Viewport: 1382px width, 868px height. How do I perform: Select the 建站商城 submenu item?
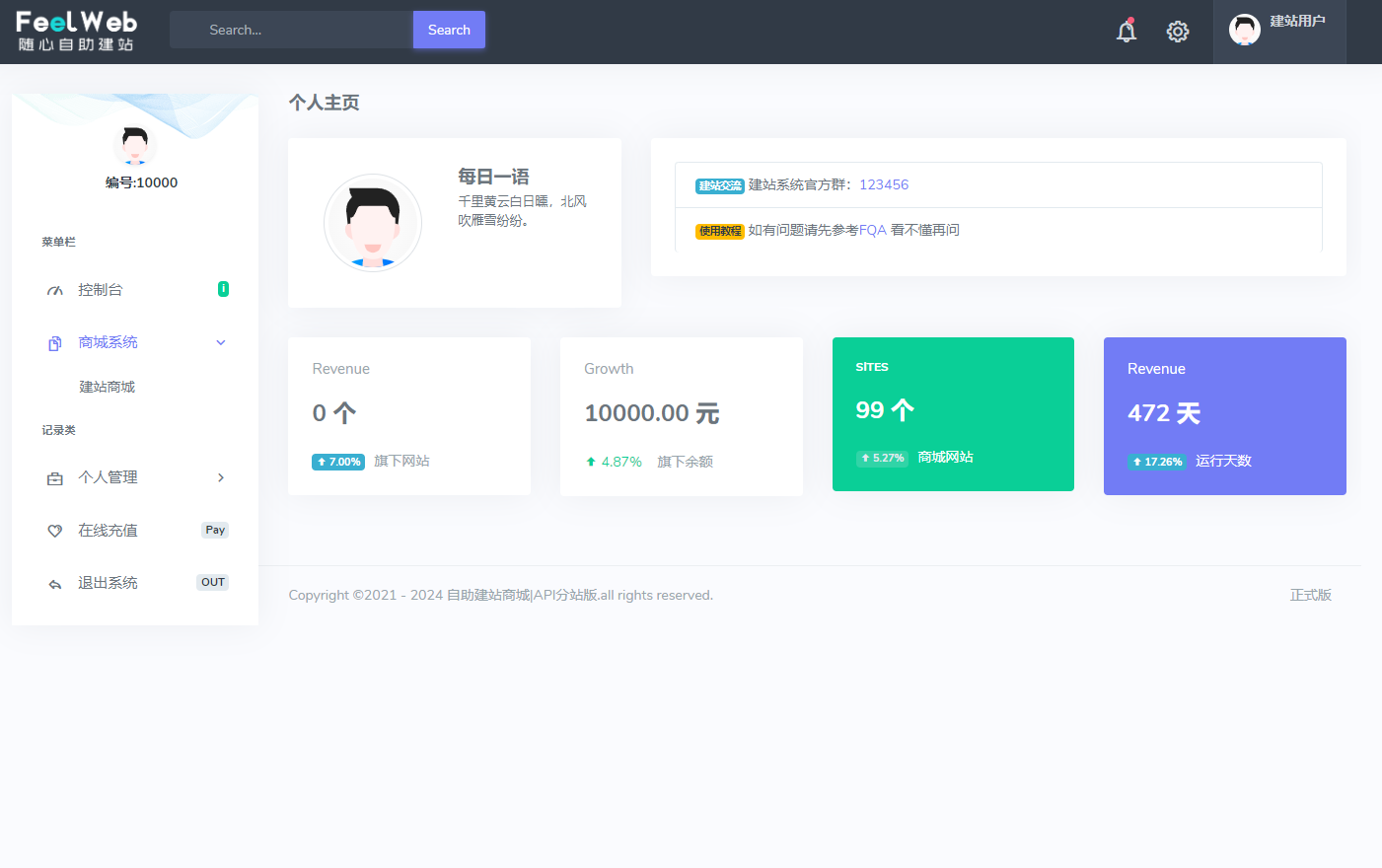pyautogui.click(x=108, y=387)
